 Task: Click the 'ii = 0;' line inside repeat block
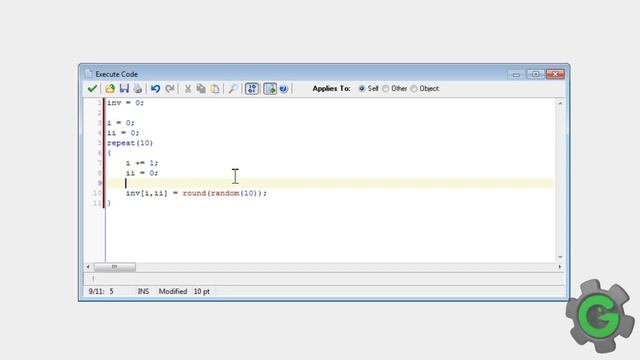(142, 173)
